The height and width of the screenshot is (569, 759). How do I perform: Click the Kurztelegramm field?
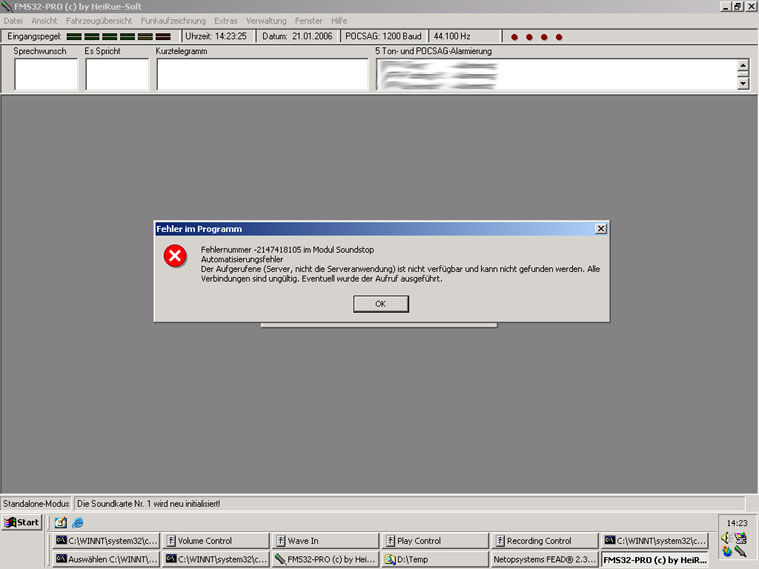tap(262, 74)
